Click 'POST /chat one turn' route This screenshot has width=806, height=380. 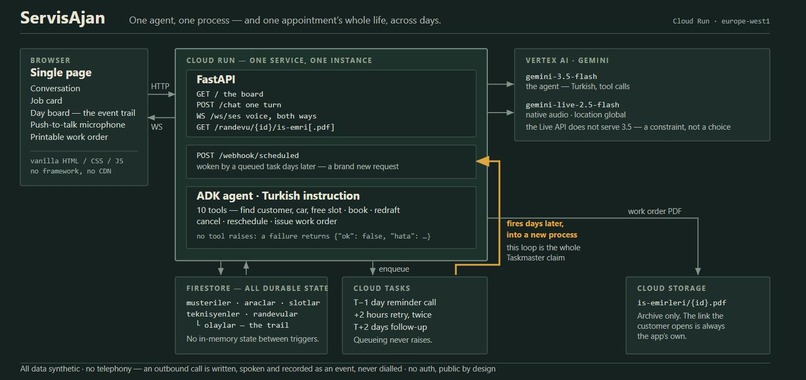point(239,105)
